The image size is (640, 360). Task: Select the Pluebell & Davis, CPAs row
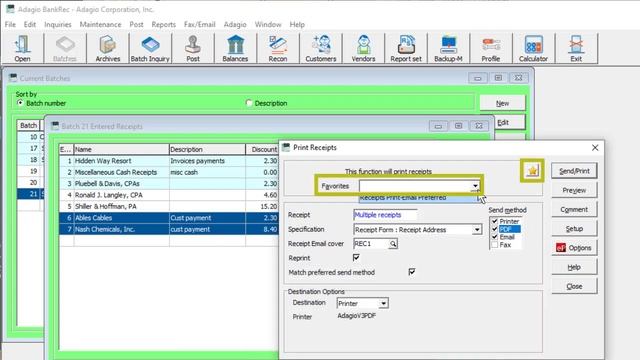169,184
